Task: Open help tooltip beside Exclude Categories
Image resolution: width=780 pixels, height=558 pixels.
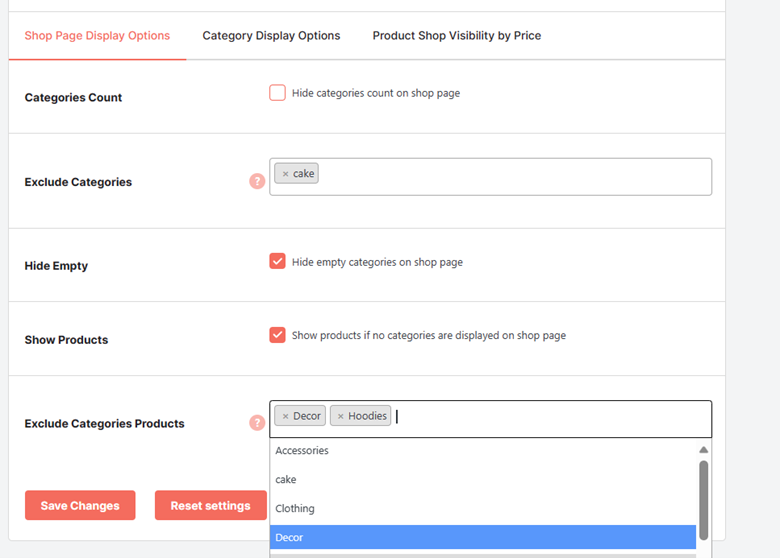Action: click(257, 181)
